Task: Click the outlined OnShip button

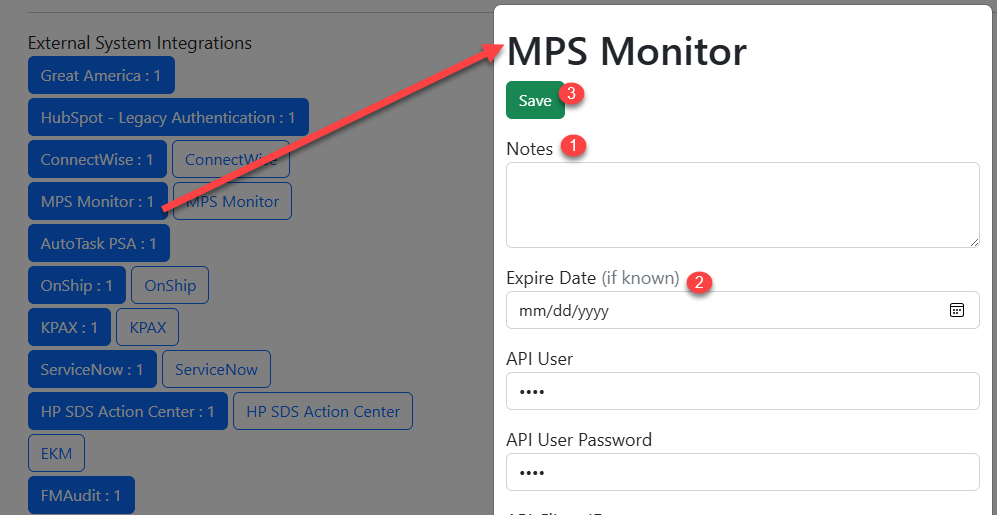Action: tap(170, 285)
